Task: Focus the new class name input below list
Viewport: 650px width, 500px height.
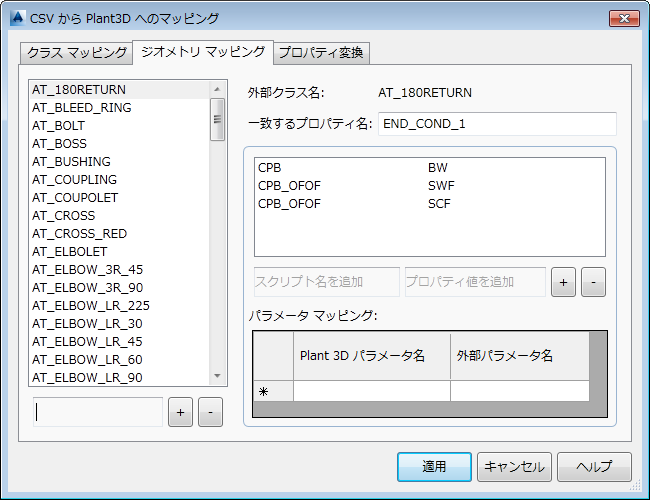Action: point(98,412)
